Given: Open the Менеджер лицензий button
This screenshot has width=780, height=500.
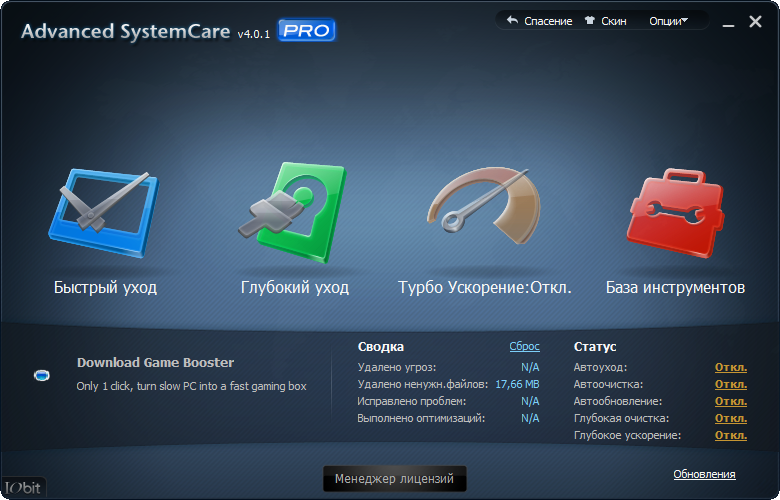Looking at the screenshot, I should pyautogui.click(x=394, y=479).
